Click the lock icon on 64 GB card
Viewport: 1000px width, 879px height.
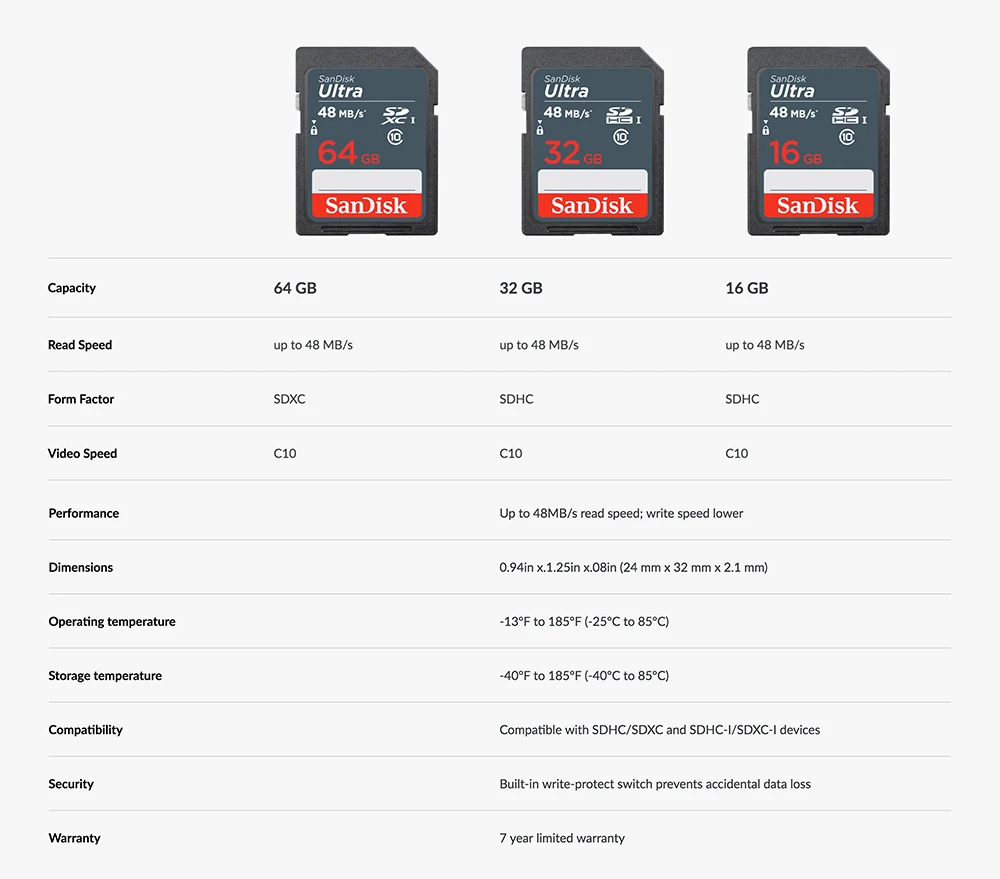tap(314, 129)
